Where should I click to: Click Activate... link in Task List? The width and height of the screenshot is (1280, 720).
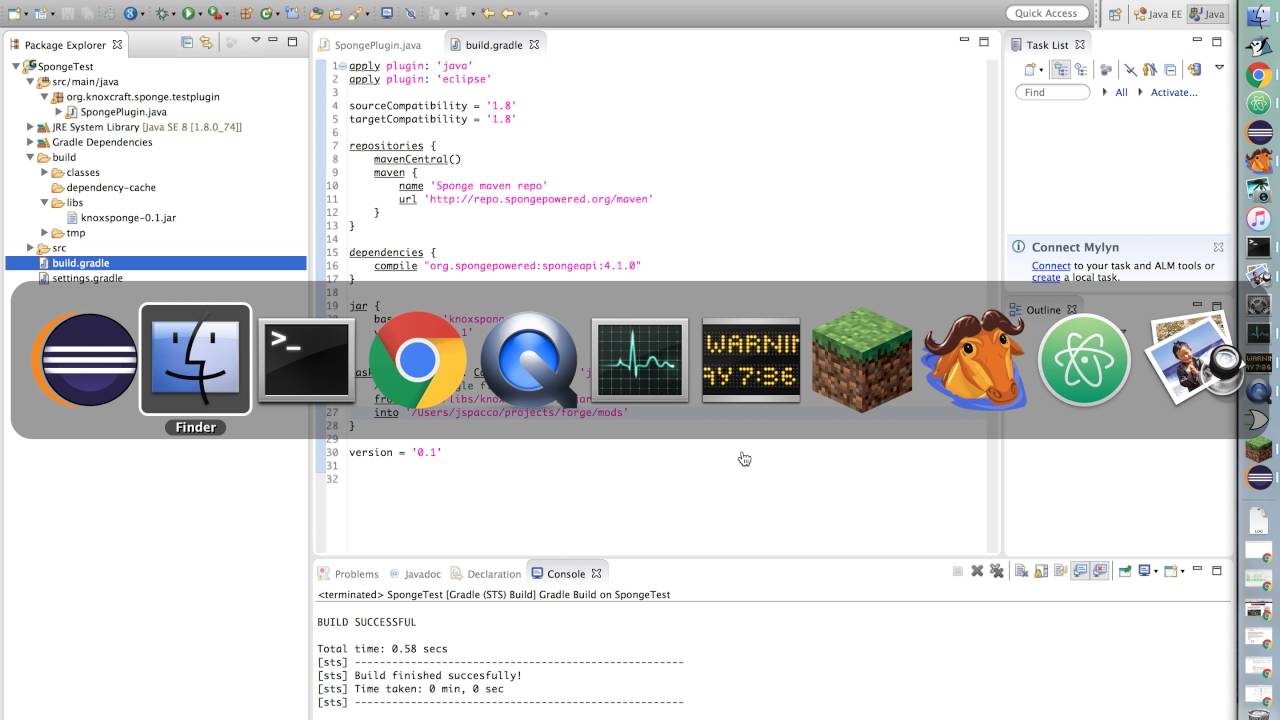(1174, 92)
